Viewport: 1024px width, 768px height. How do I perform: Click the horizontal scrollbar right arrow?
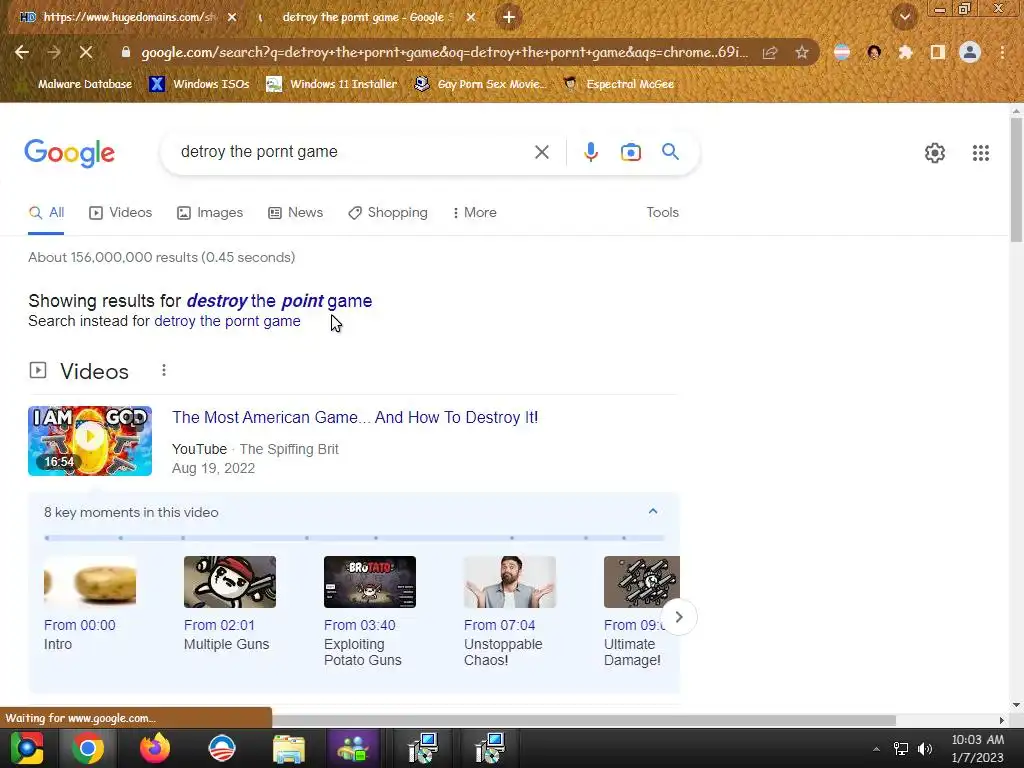pyautogui.click(x=1002, y=720)
